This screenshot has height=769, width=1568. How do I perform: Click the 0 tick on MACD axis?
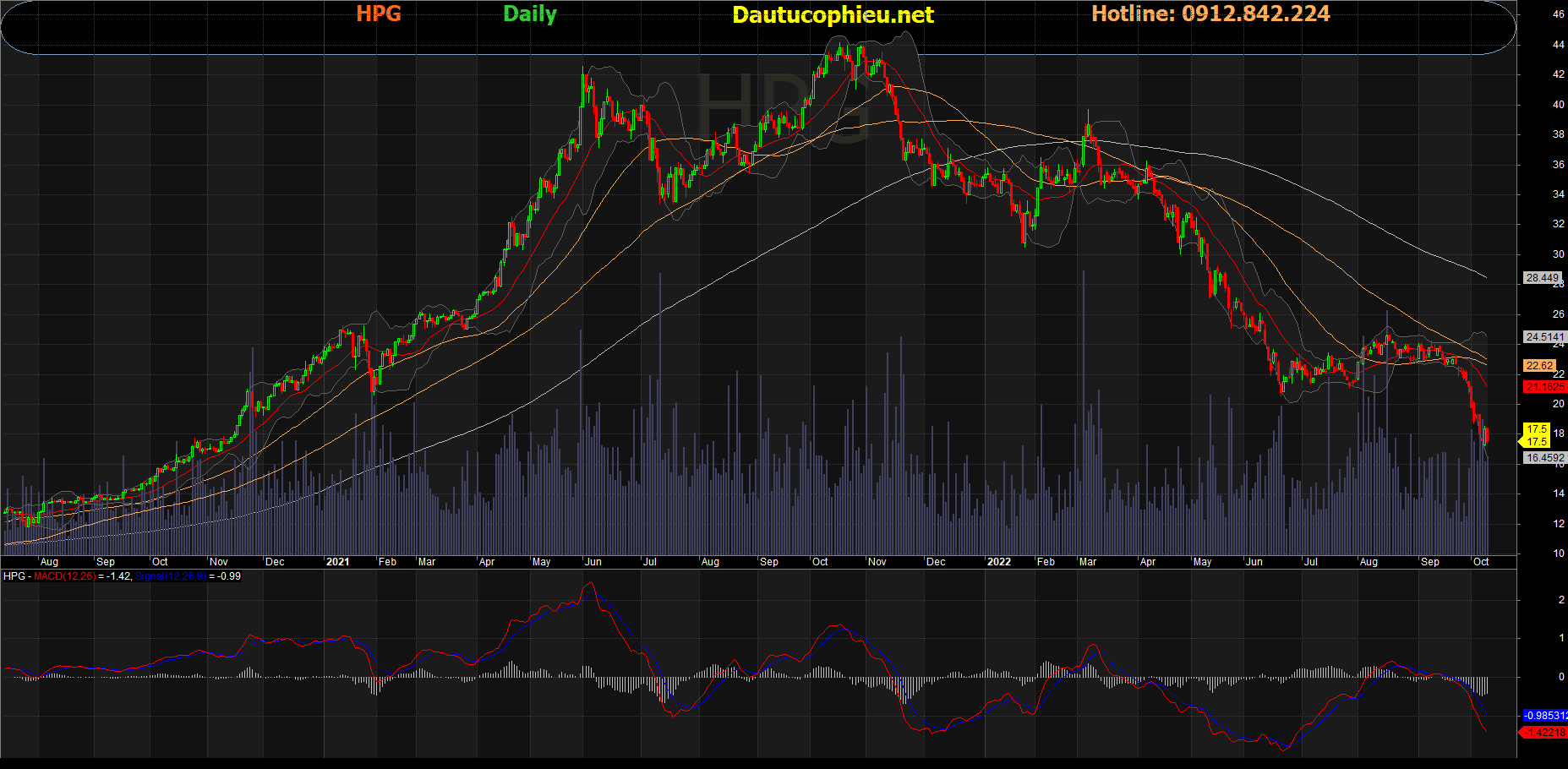1561,677
